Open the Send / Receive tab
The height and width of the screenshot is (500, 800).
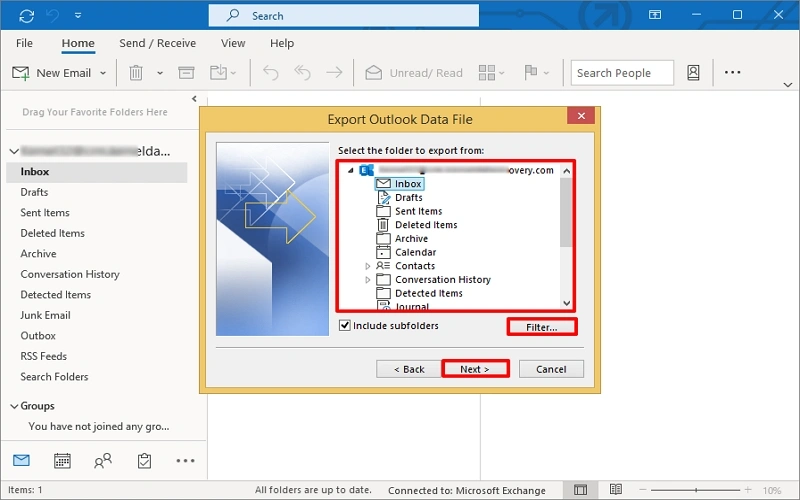158,43
